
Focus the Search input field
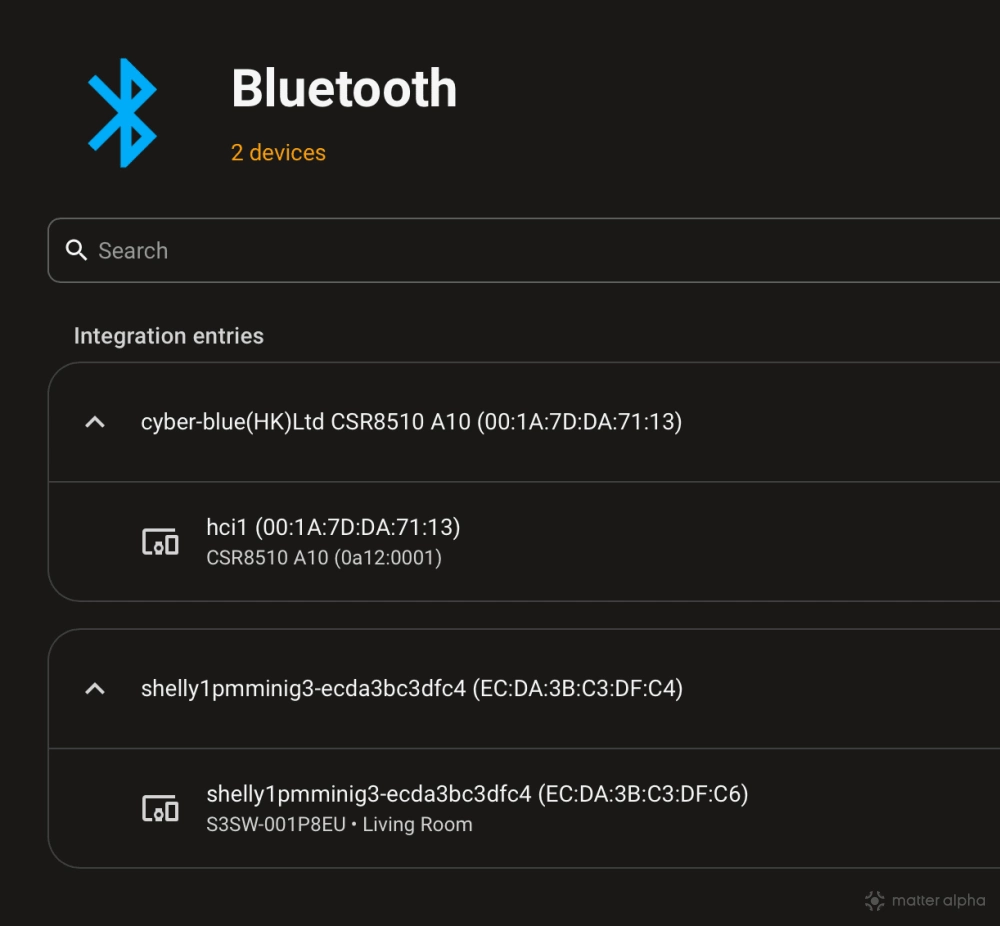pyautogui.click(x=524, y=250)
